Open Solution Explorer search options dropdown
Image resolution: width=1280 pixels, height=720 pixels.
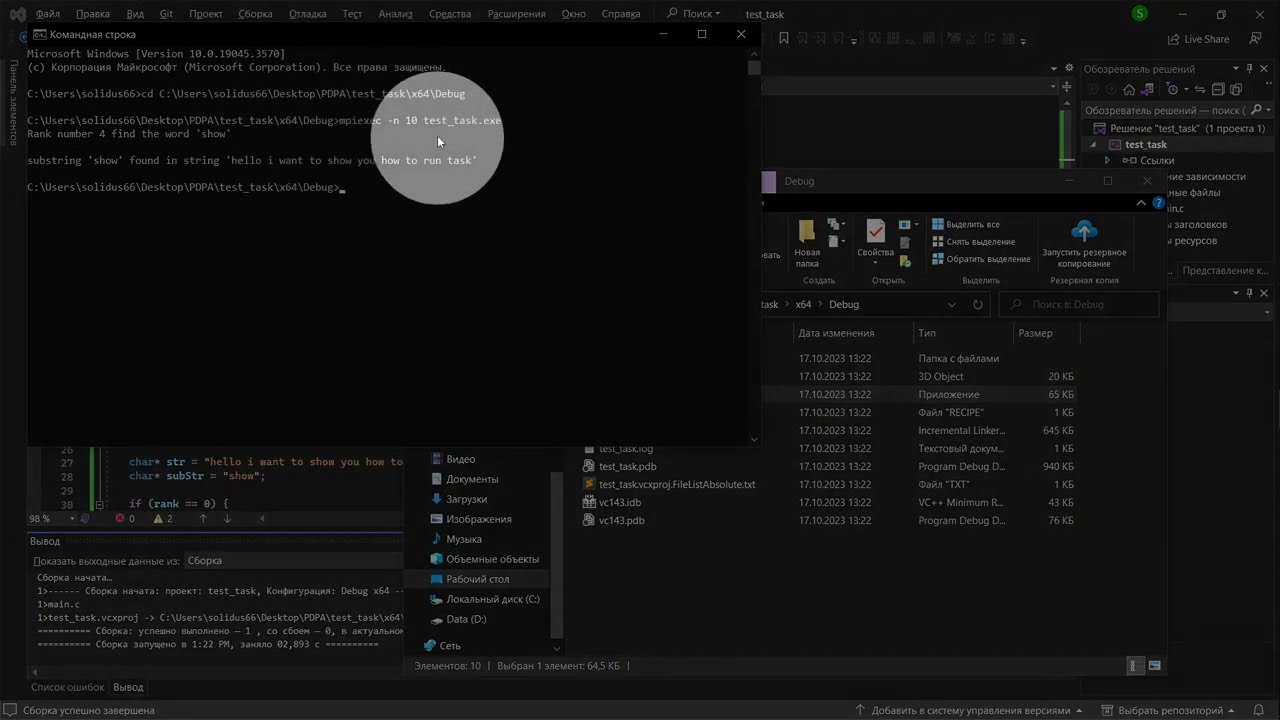[1269, 110]
